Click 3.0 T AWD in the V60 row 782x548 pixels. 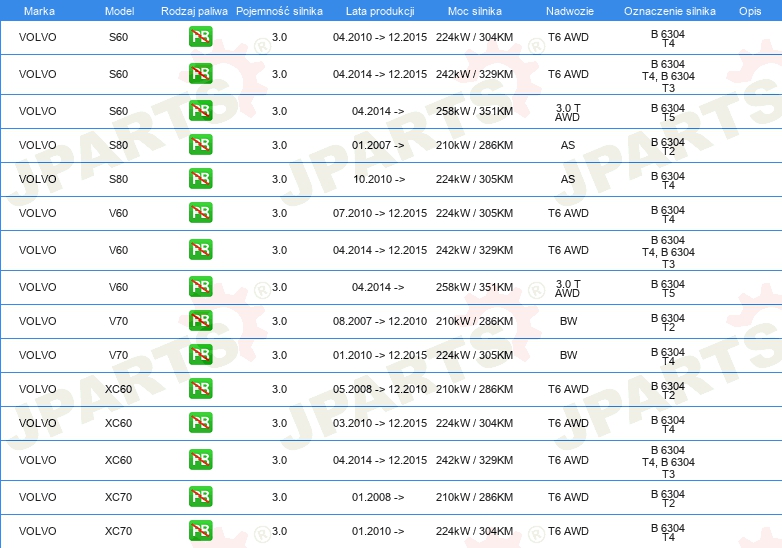568,289
